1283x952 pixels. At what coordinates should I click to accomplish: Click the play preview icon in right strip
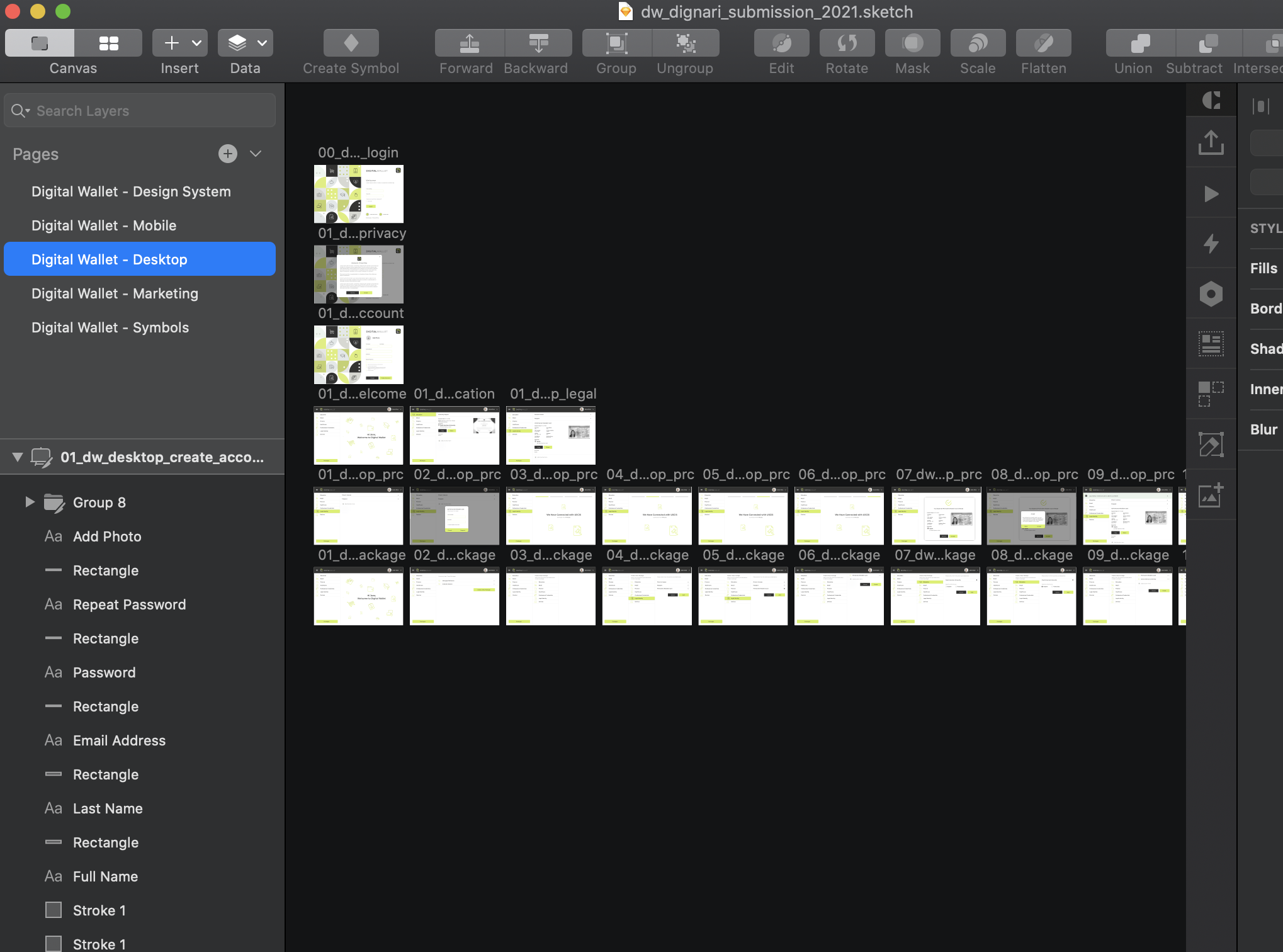click(x=1211, y=193)
